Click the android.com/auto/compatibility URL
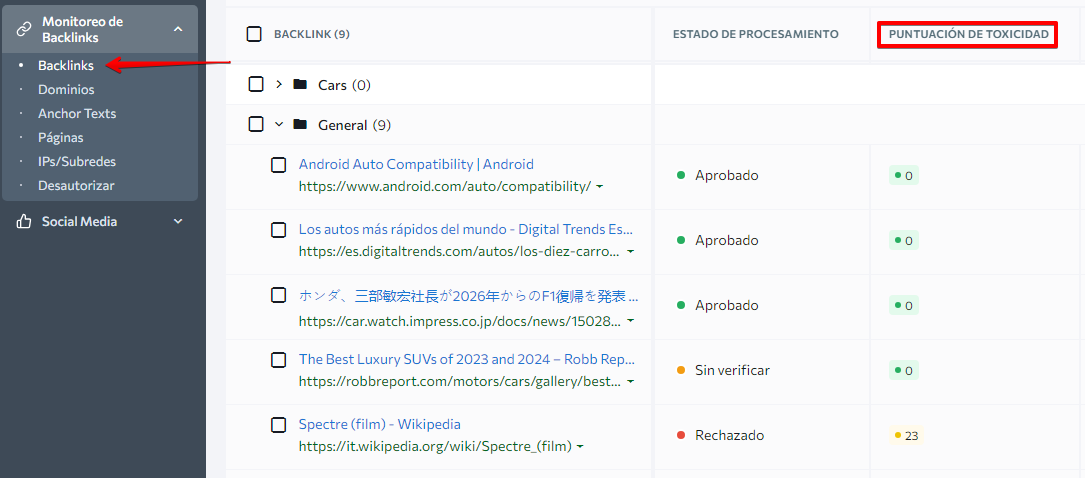This screenshot has height=478, width=1085. (445, 187)
